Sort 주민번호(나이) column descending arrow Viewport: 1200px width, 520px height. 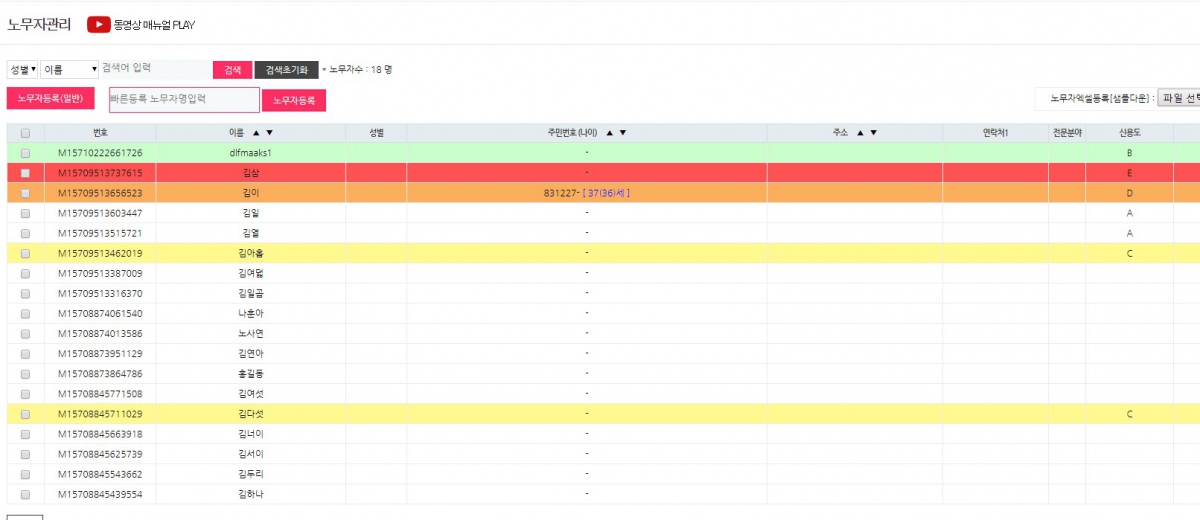623,133
